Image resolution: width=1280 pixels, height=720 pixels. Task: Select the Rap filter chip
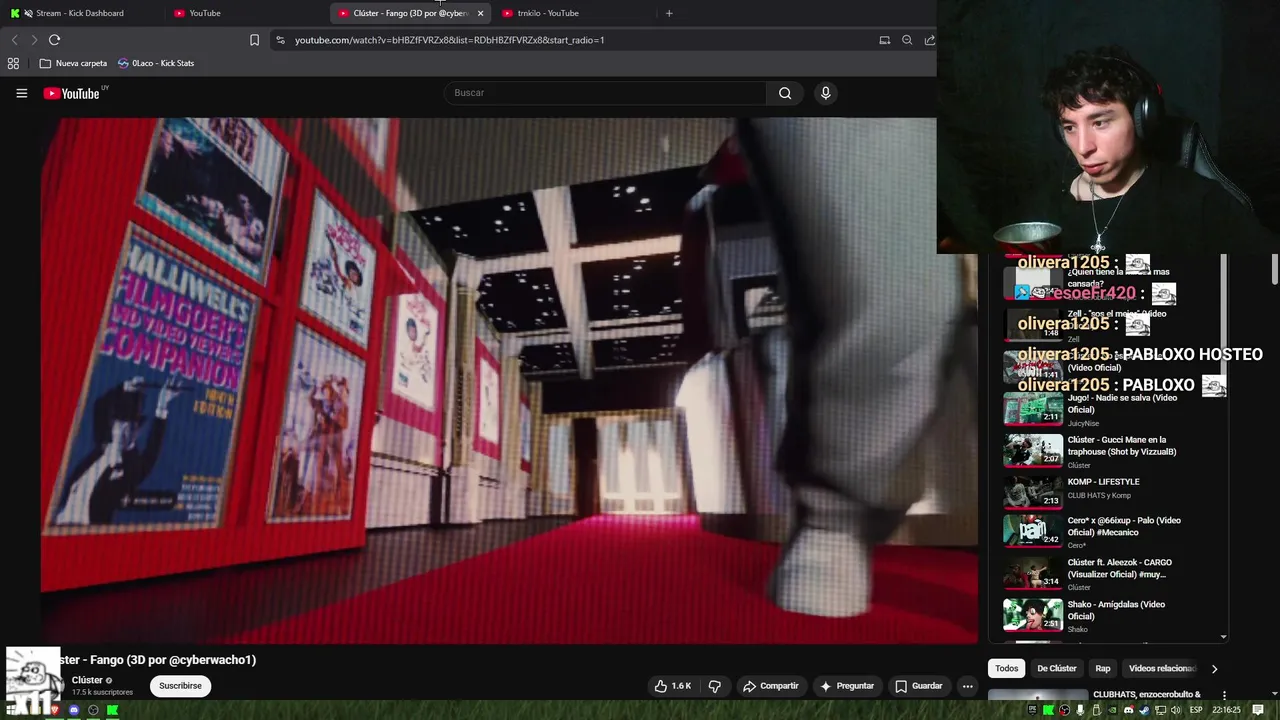tap(1103, 668)
